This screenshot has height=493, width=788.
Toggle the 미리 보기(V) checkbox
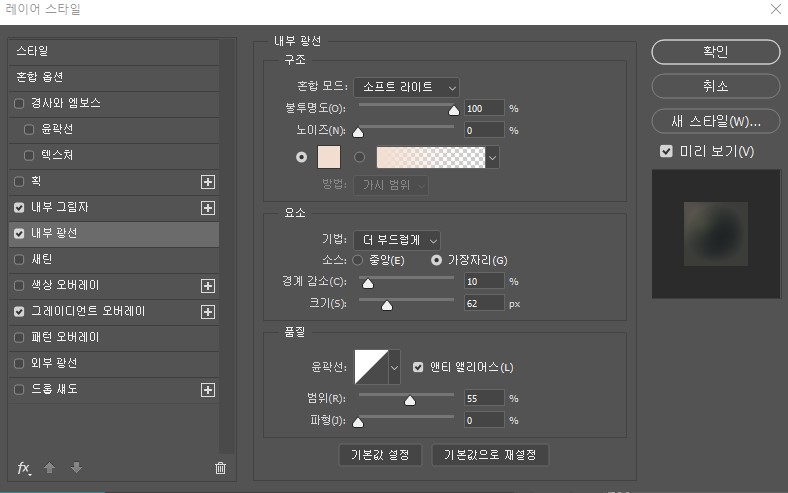click(x=666, y=151)
